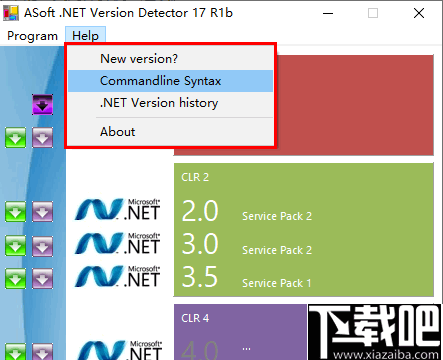Click green download icon for .NET 3.0

15,246
